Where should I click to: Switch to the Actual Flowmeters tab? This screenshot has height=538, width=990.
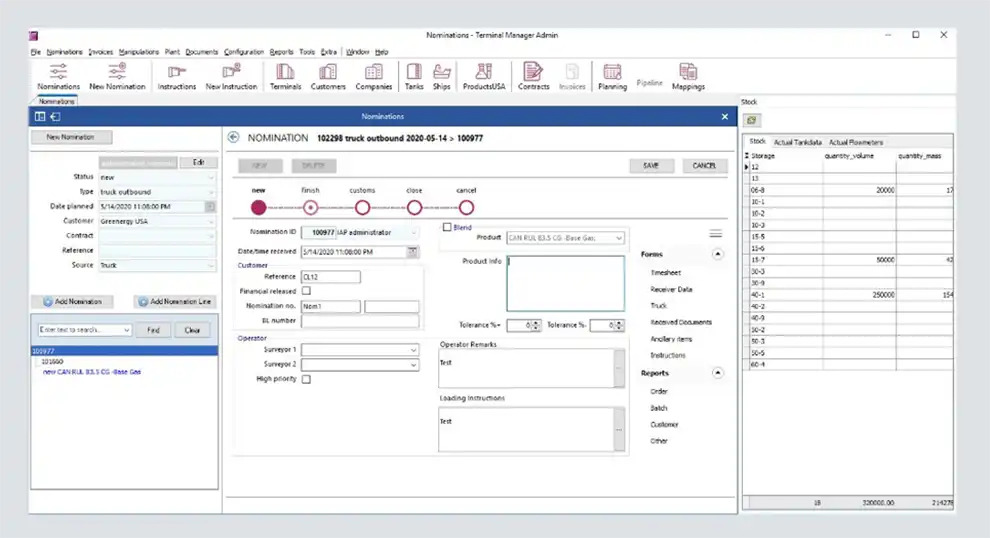point(856,142)
